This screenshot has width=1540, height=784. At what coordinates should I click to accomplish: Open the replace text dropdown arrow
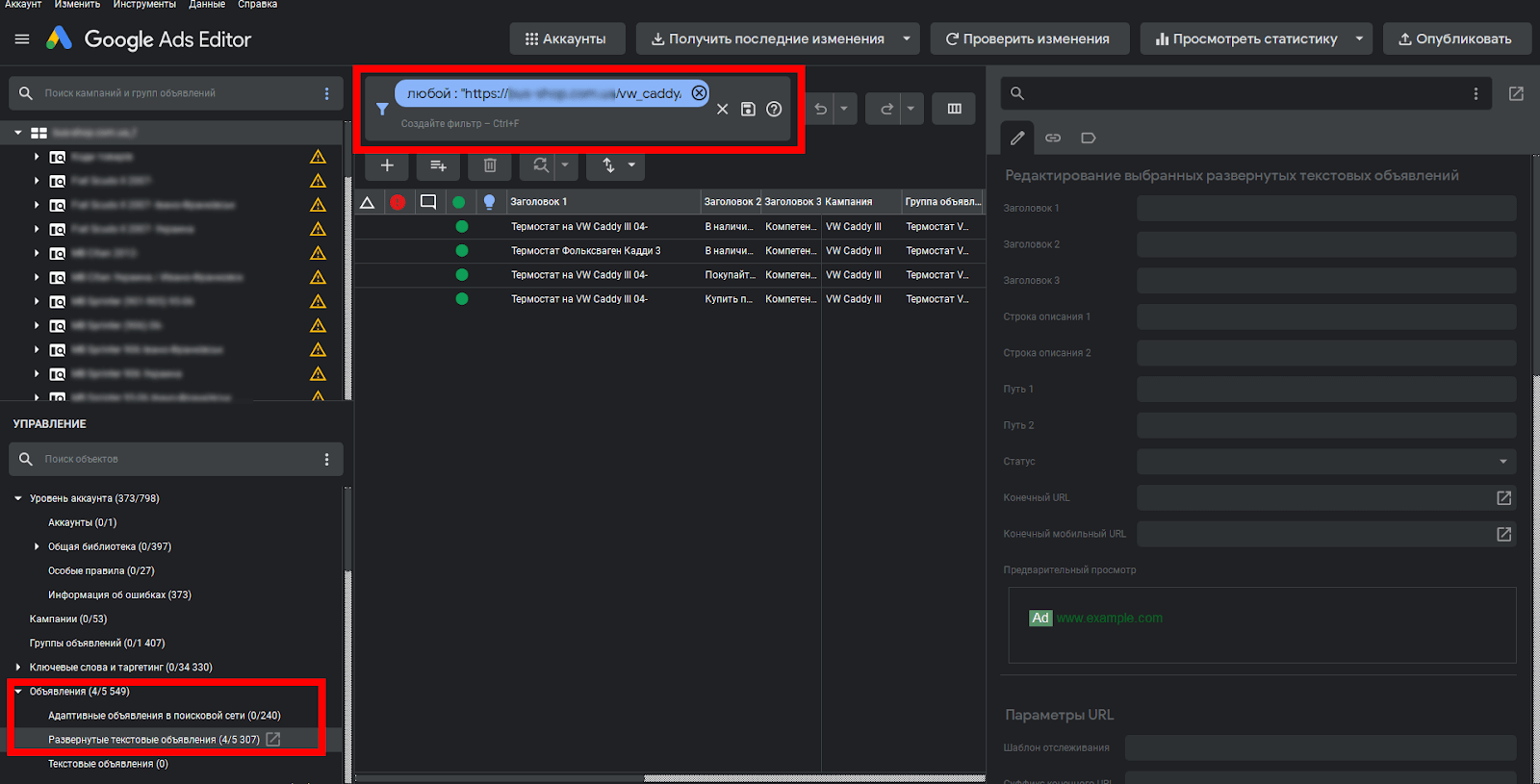[x=565, y=165]
